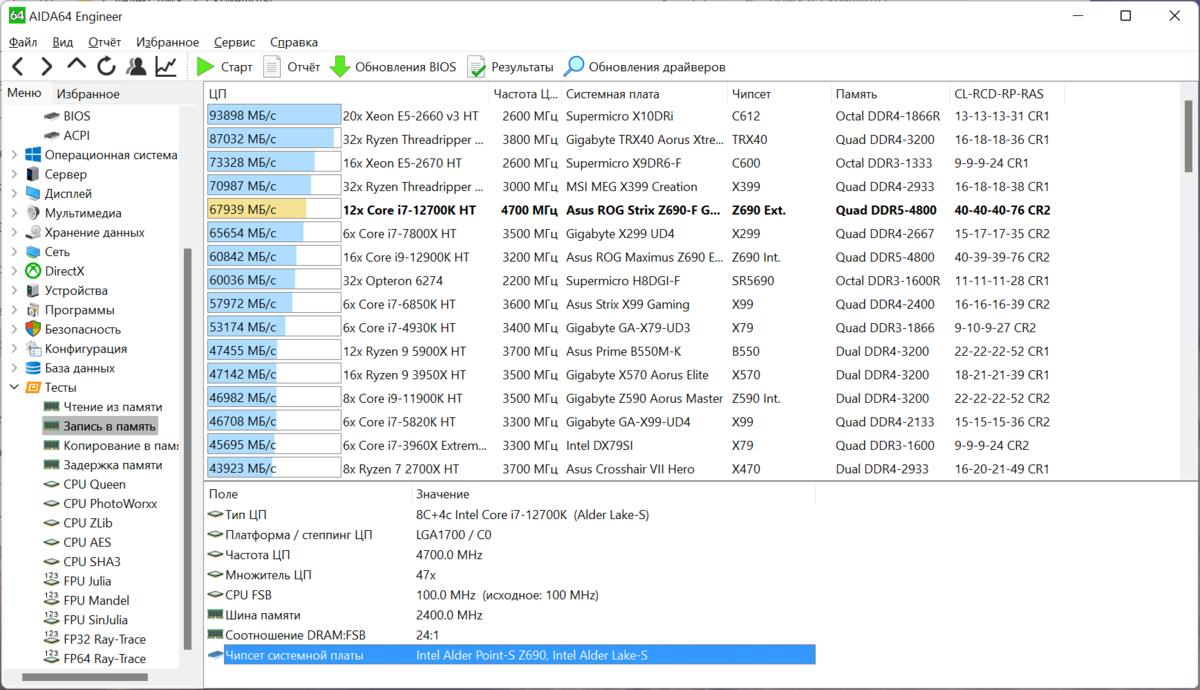This screenshot has height=690, width=1200.
Task: Click the Программы tree icon
Action: point(33,310)
